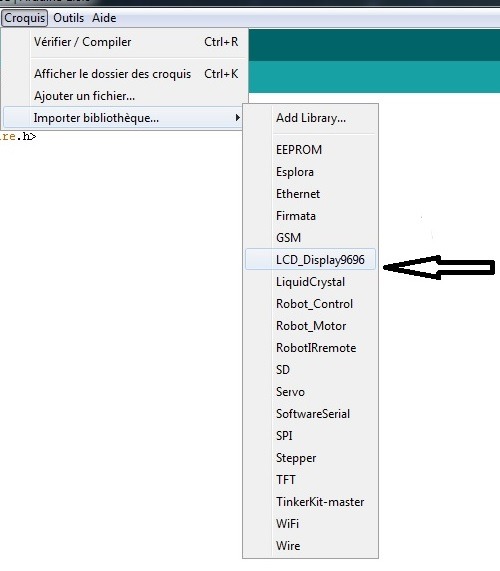Import the SoftwareSerial library
This screenshot has height=571, width=500.
(311, 414)
